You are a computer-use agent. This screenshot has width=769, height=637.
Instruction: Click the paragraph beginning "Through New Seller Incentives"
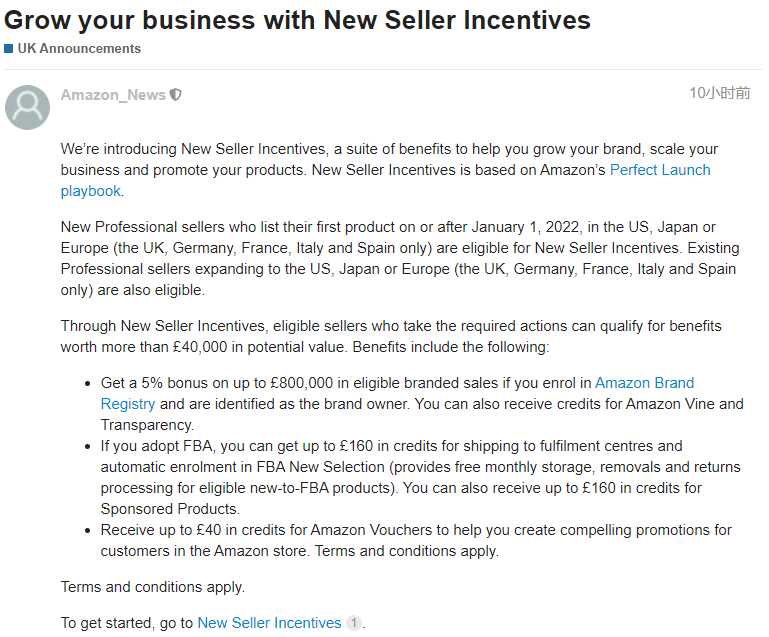point(390,337)
